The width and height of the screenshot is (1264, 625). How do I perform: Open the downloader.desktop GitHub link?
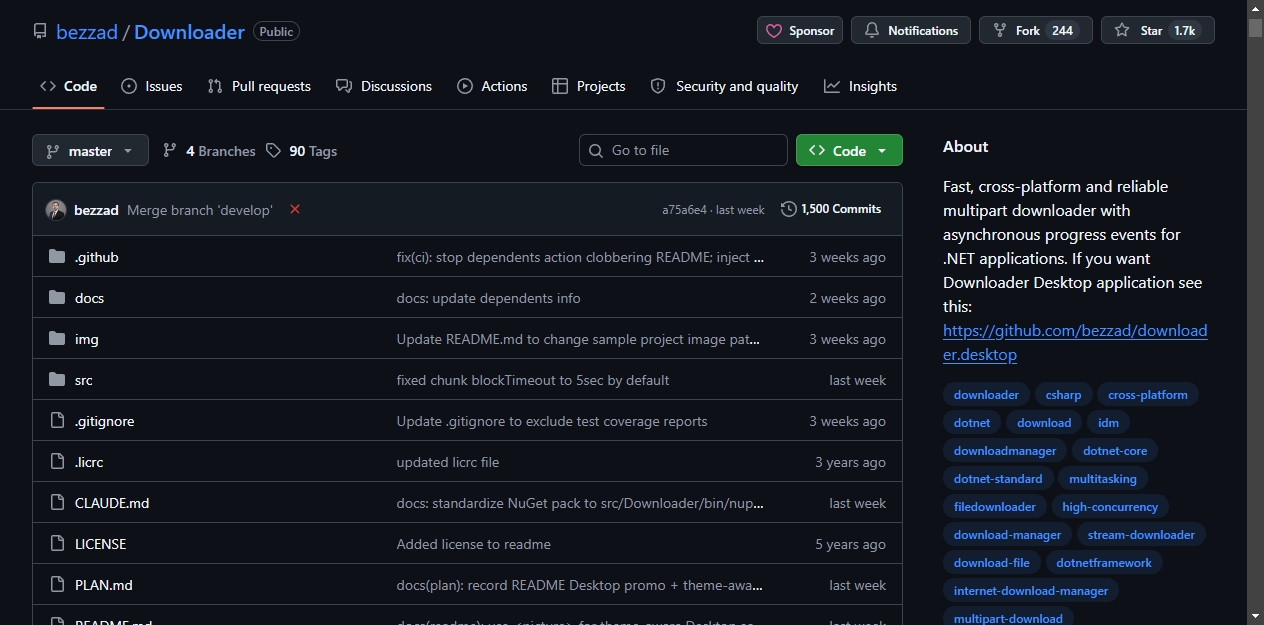pyautogui.click(x=1075, y=342)
